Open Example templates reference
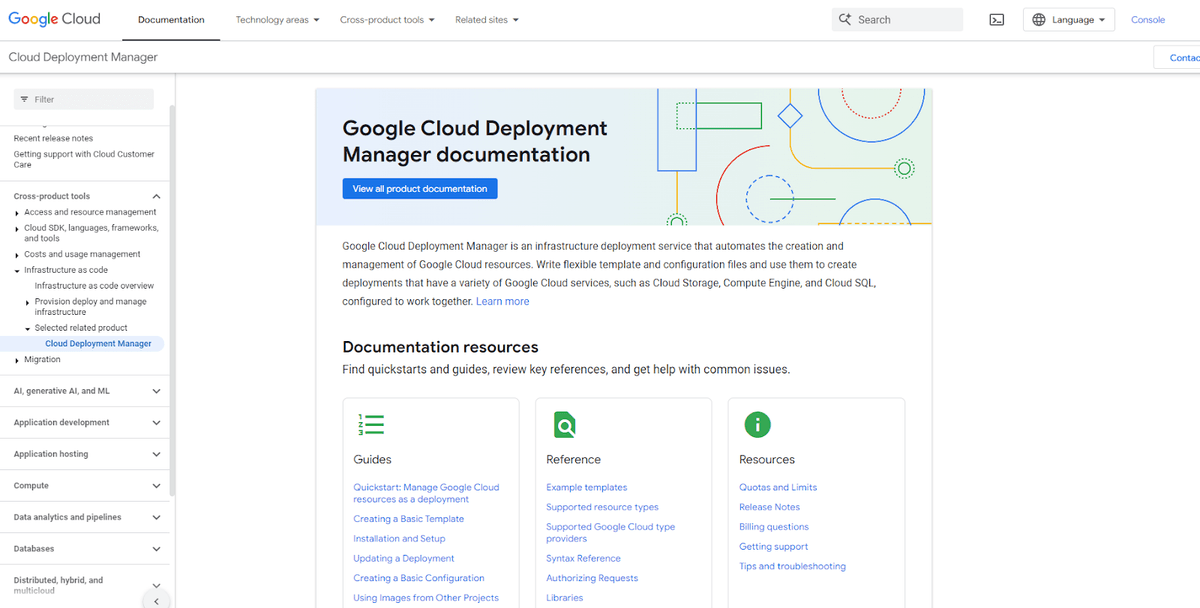Screen dimensions: 1200x608 click(x=586, y=488)
